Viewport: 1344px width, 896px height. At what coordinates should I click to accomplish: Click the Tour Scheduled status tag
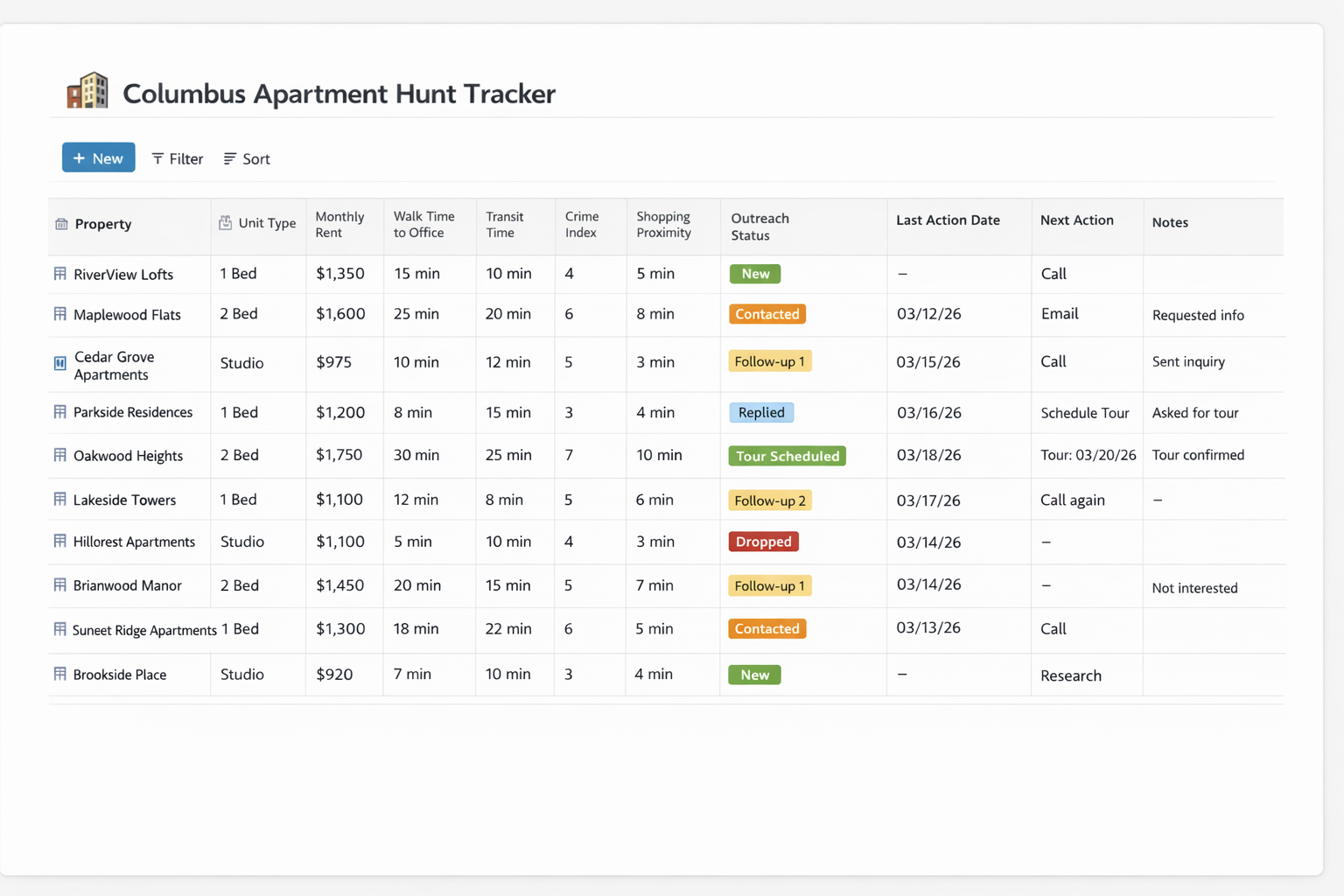pos(787,456)
